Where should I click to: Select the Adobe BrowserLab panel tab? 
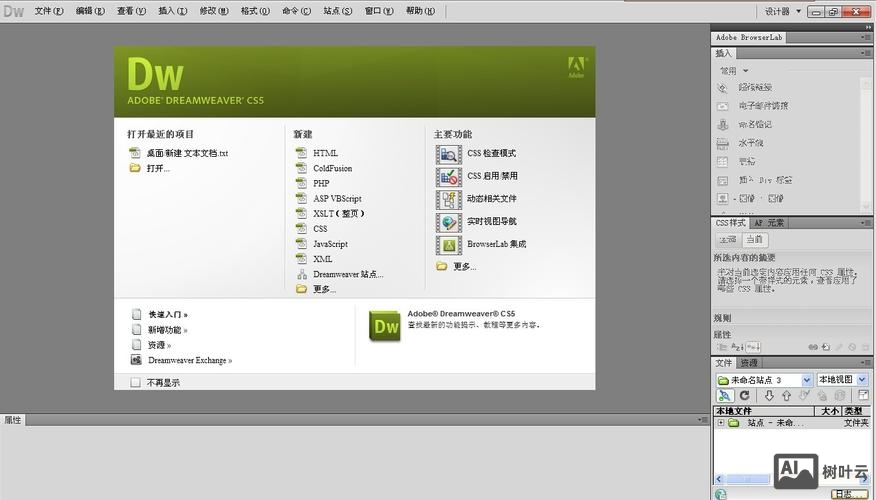(749, 37)
